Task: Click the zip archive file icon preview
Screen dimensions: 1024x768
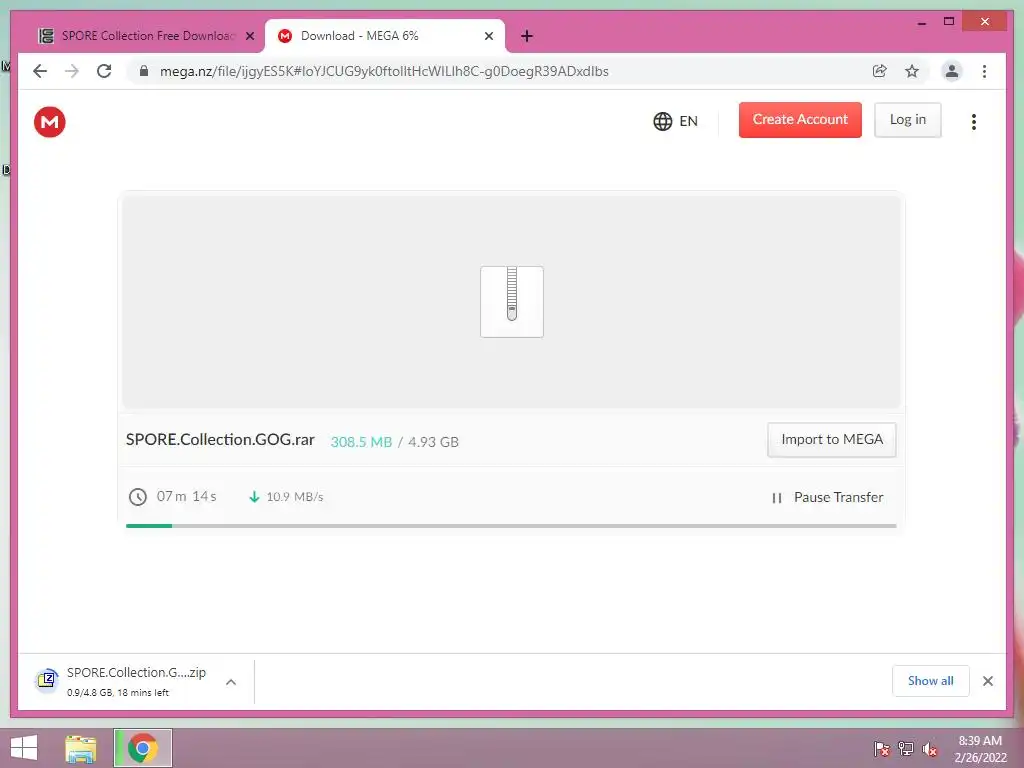Action: 512,302
